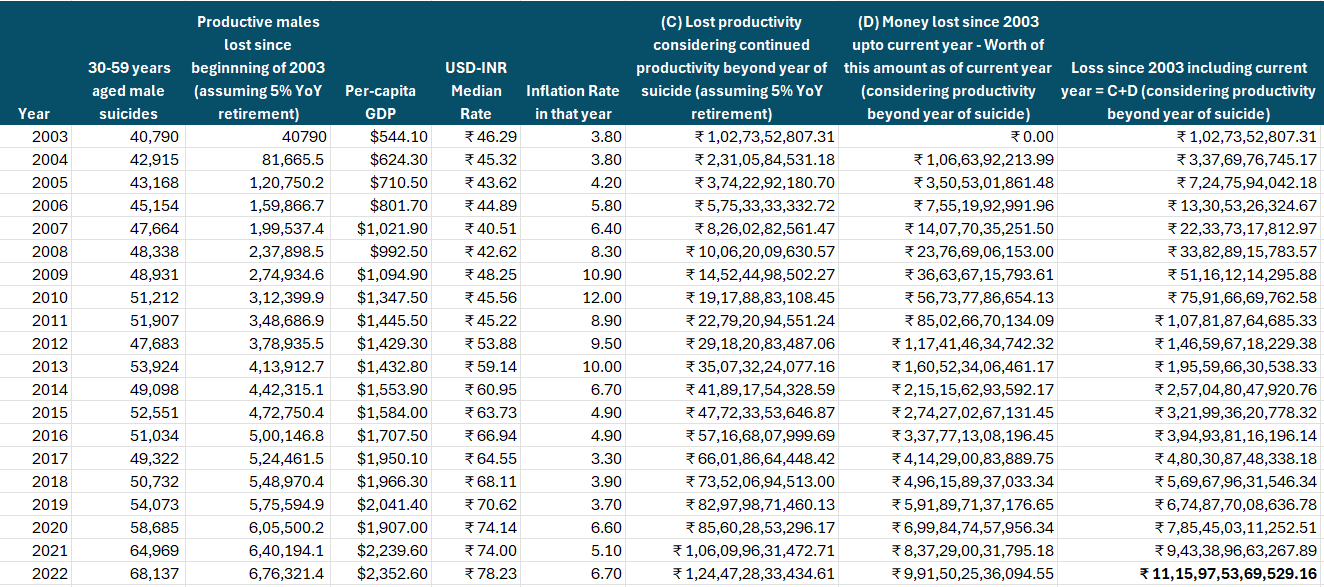The height and width of the screenshot is (587, 1324).
Task: Select suicides value 51,212
Action: 154,297
